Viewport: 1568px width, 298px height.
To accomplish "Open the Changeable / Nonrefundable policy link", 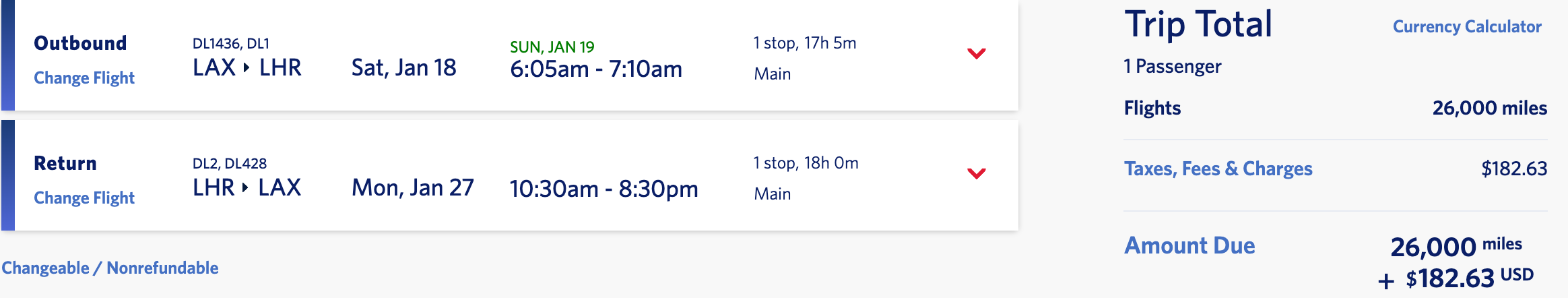I will pyautogui.click(x=110, y=268).
